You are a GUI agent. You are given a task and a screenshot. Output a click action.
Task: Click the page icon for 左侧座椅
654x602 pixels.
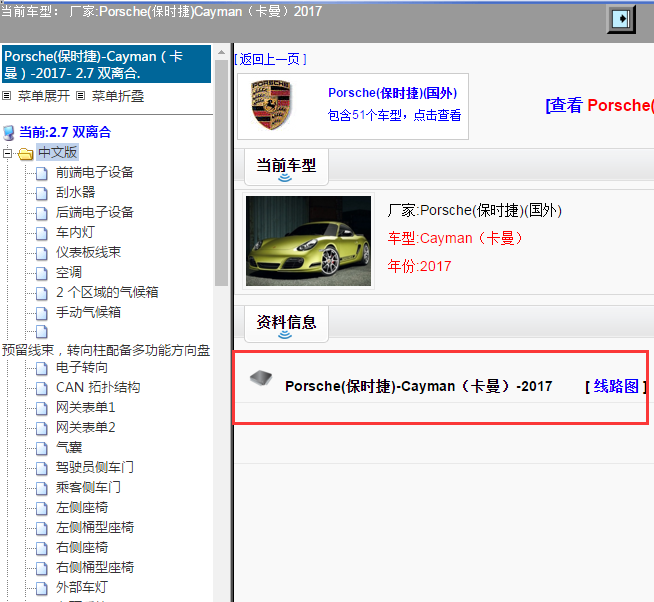pos(41,509)
